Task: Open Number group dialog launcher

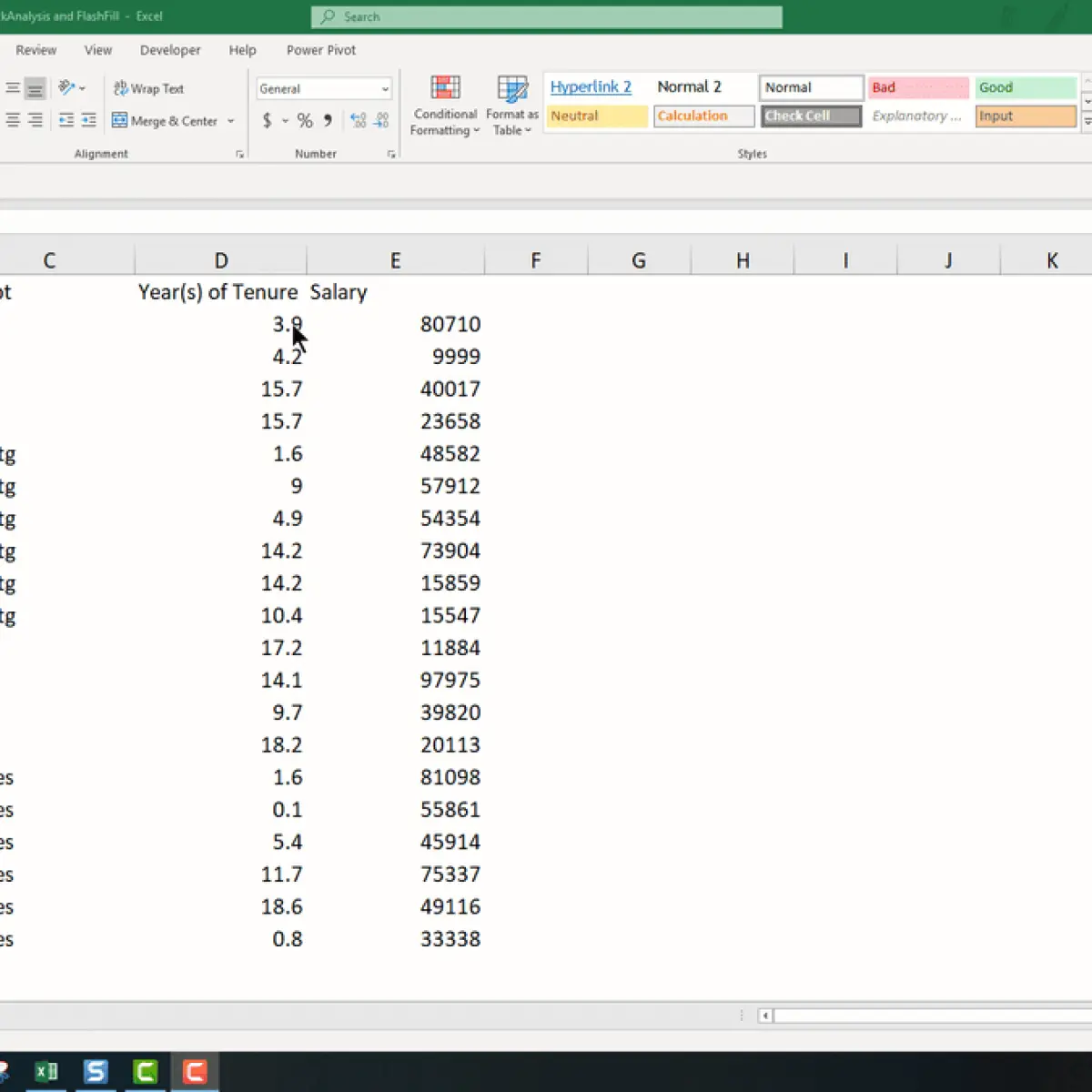Action: (391, 155)
